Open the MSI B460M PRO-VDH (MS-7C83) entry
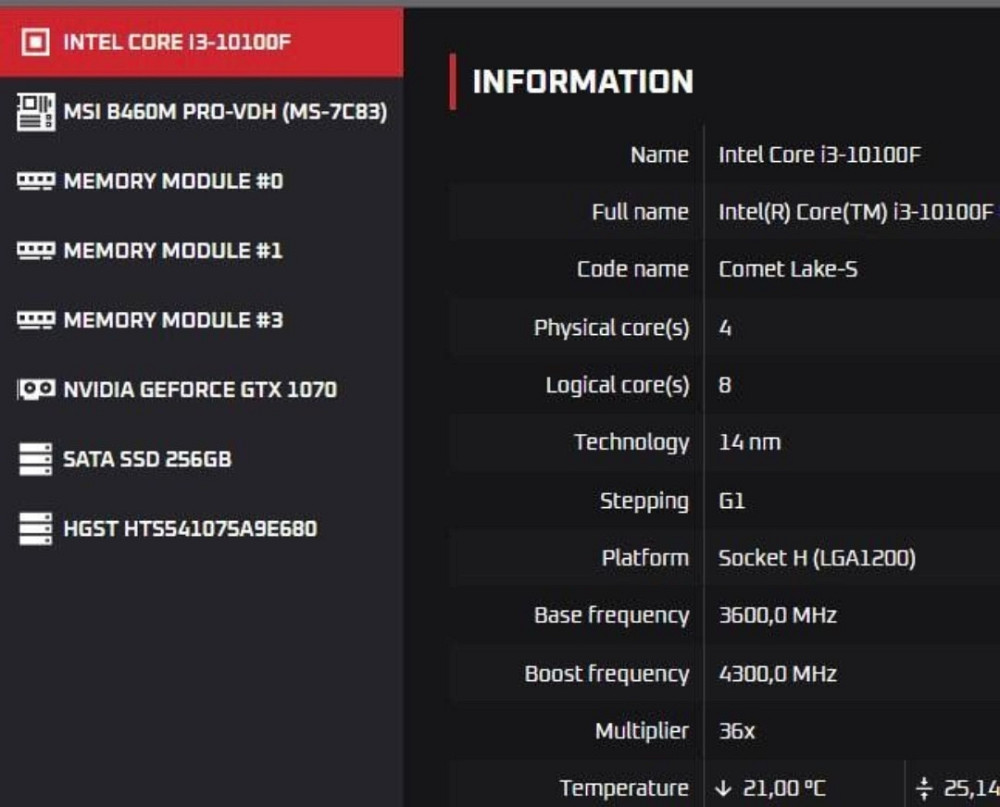This screenshot has height=807, width=1000. tap(225, 112)
